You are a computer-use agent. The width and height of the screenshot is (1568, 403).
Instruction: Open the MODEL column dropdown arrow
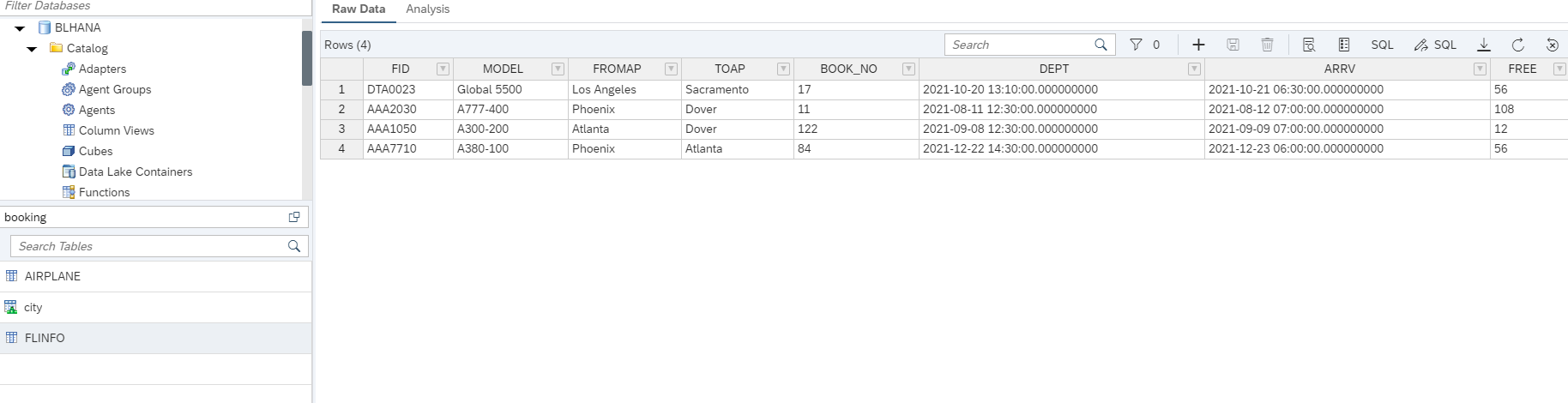point(558,69)
